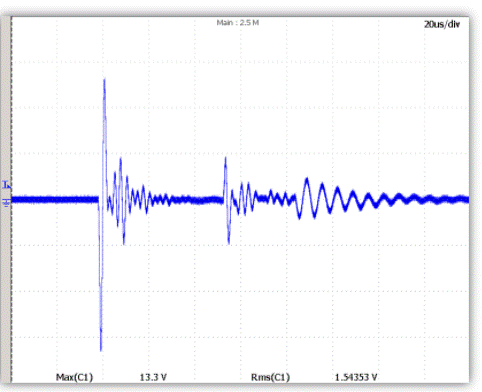Open the Main 2.5 M record length label
The width and height of the screenshot is (482, 392).
pos(238,23)
